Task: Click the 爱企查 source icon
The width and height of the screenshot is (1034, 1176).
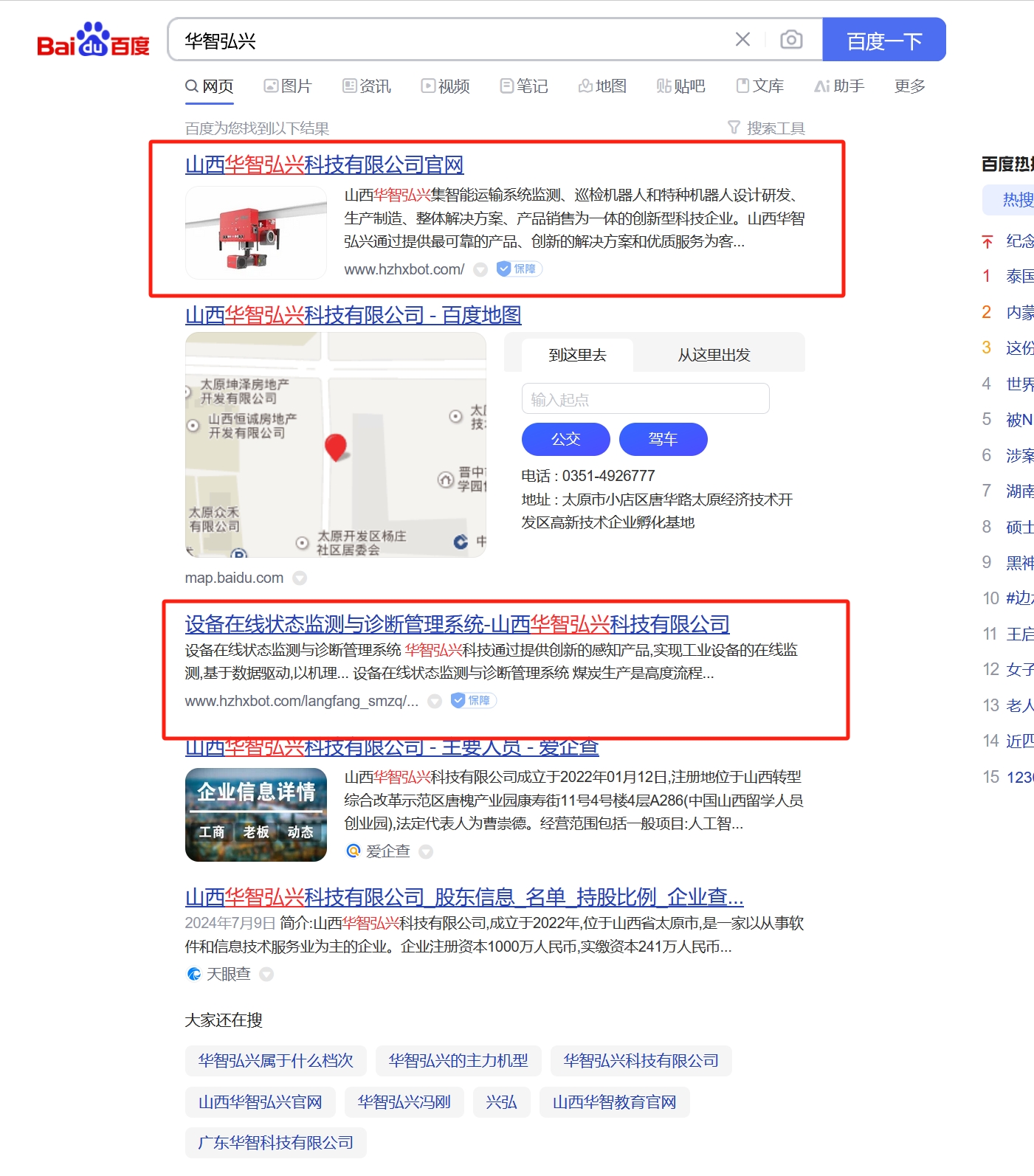Action: coord(354,851)
